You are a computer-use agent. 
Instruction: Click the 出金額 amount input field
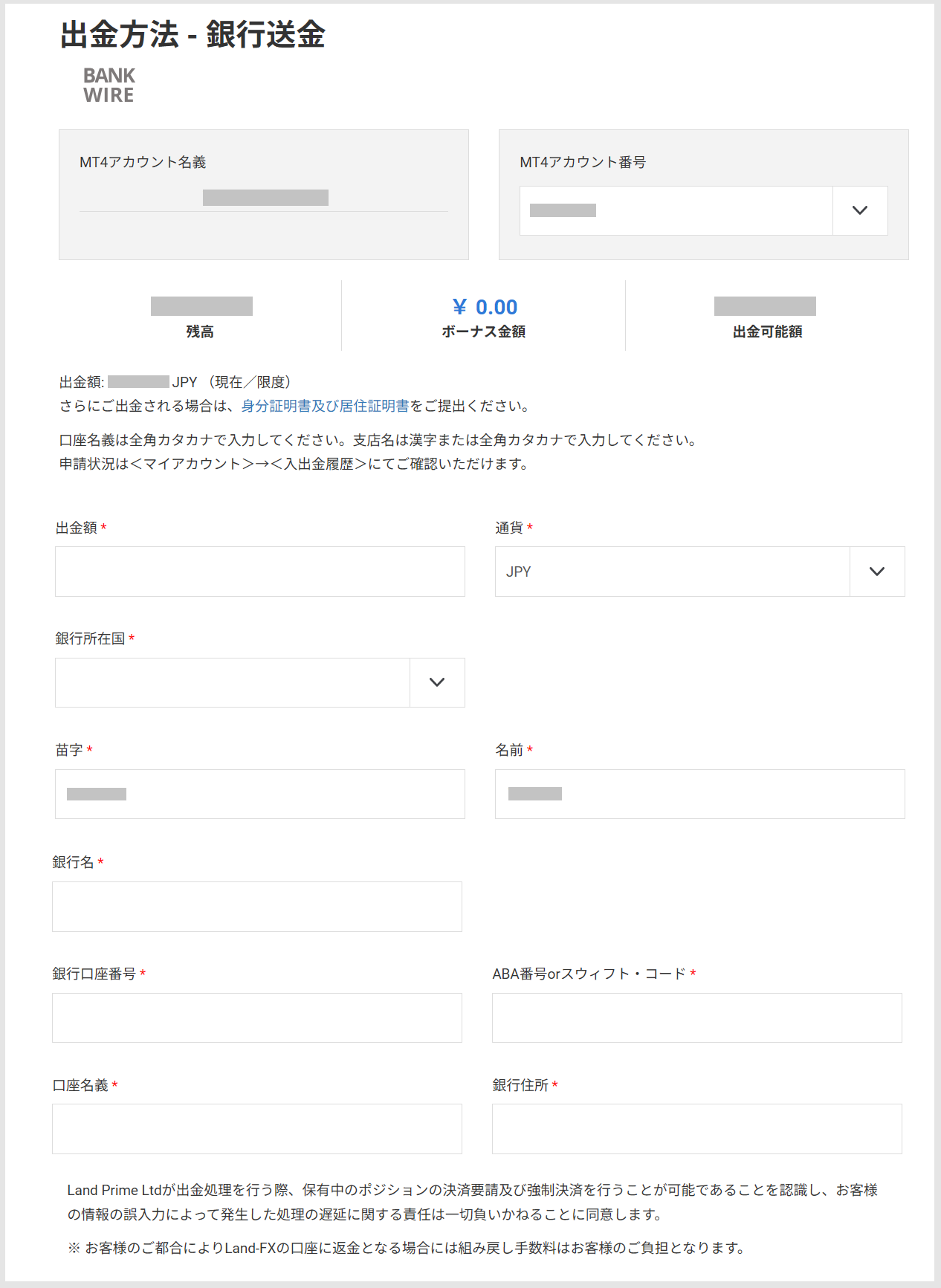point(259,572)
